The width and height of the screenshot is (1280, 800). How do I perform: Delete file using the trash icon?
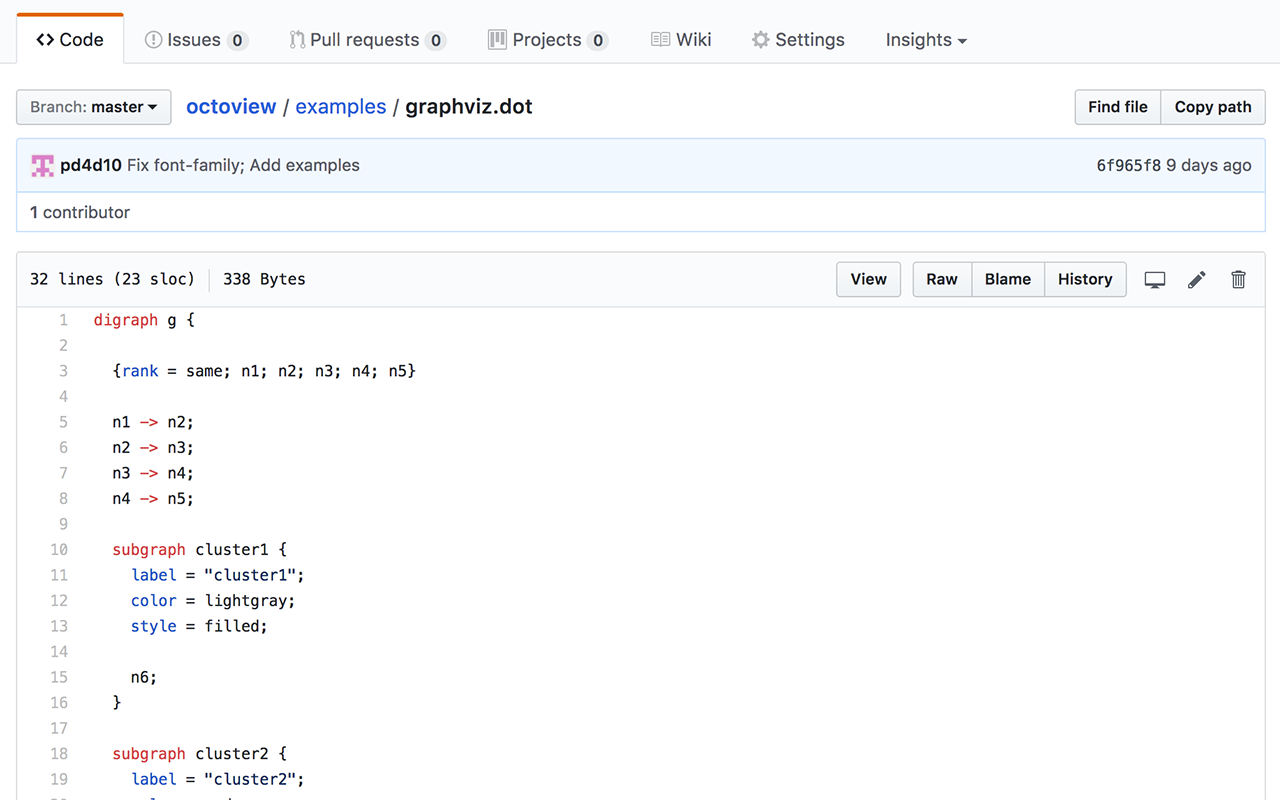(1238, 280)
